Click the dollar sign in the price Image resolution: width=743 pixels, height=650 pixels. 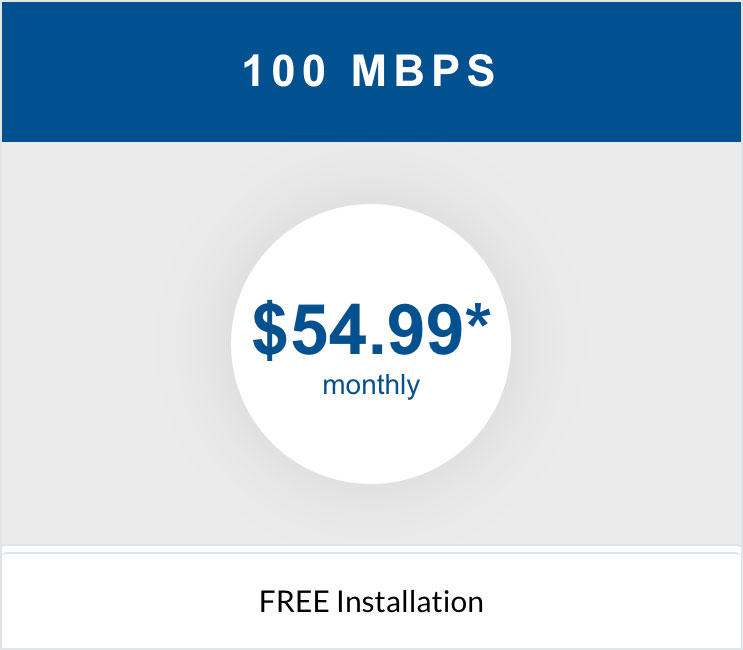pos(270,330)
